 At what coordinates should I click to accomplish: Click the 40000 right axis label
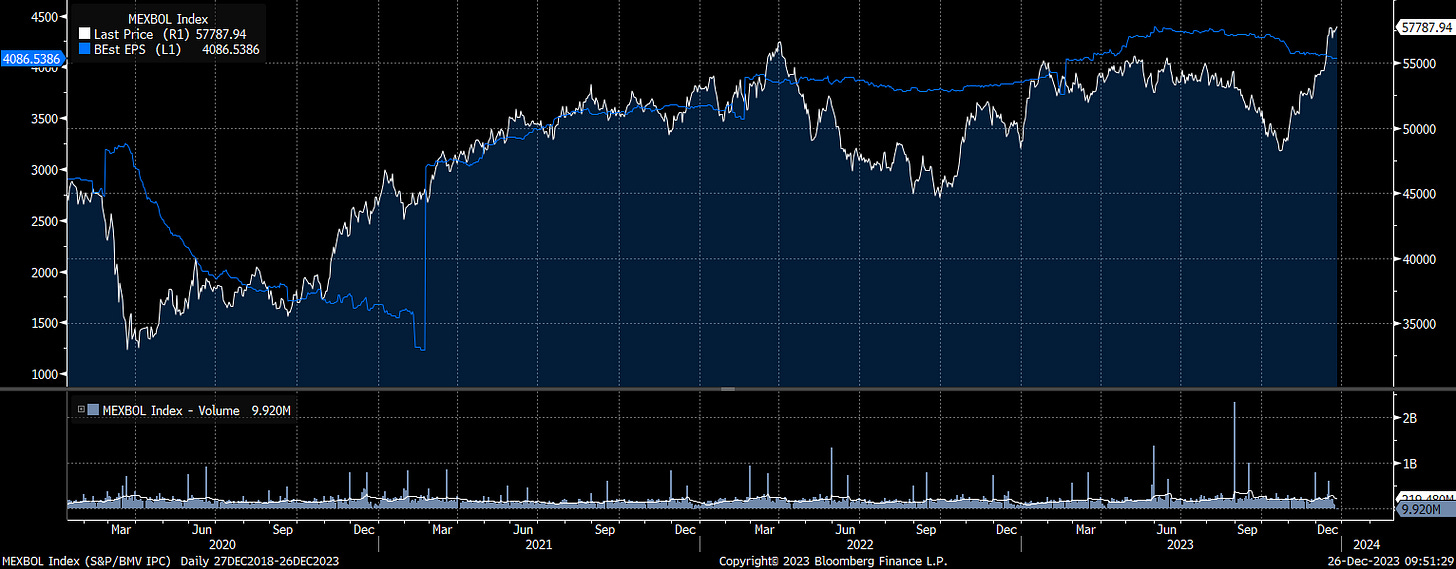[x=1420, y=260]
